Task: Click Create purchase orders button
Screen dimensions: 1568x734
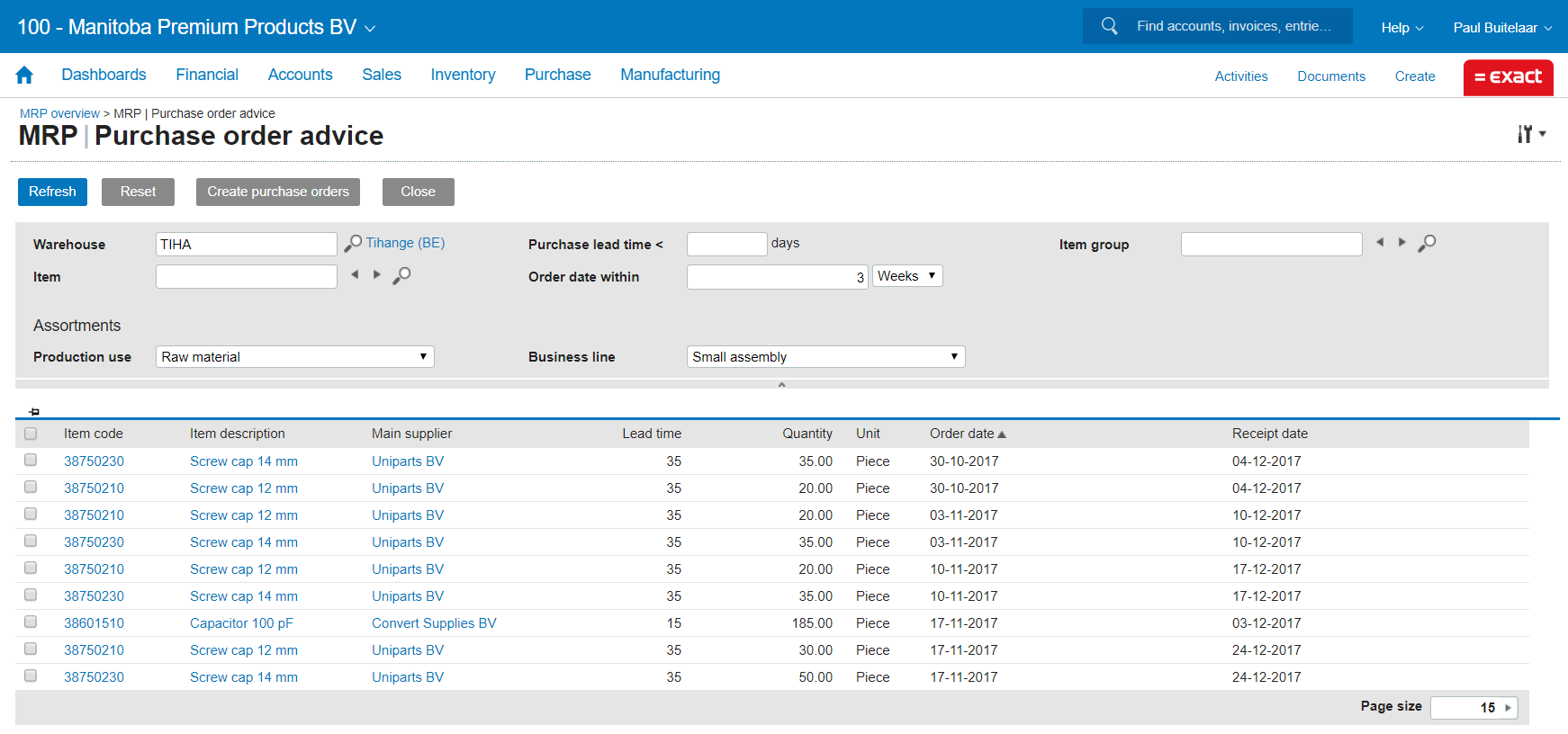Action: (278, 192)
